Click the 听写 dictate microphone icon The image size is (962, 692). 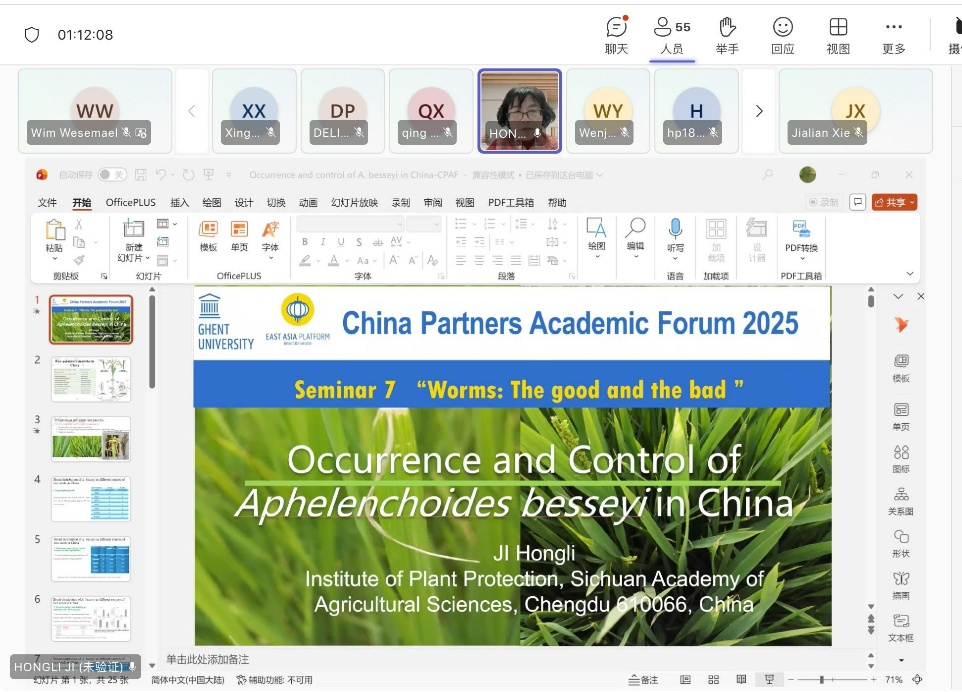675,231
